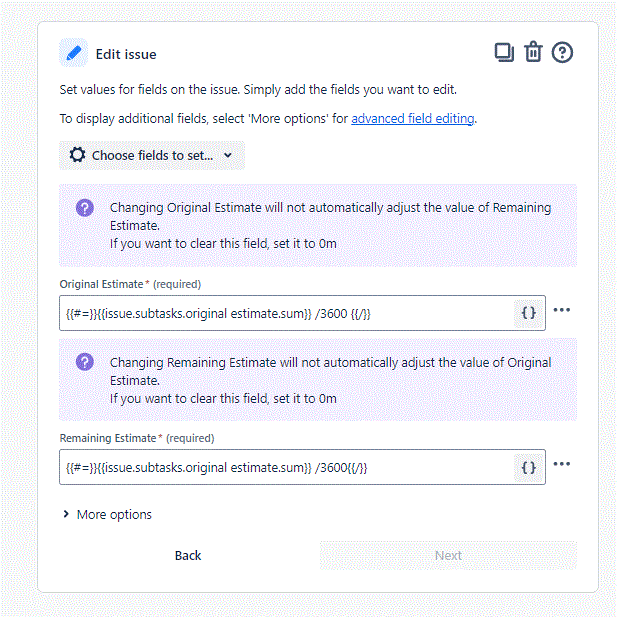Click the Back button
The height and width of the screenshot is (617, 617).
coord(188,555)
